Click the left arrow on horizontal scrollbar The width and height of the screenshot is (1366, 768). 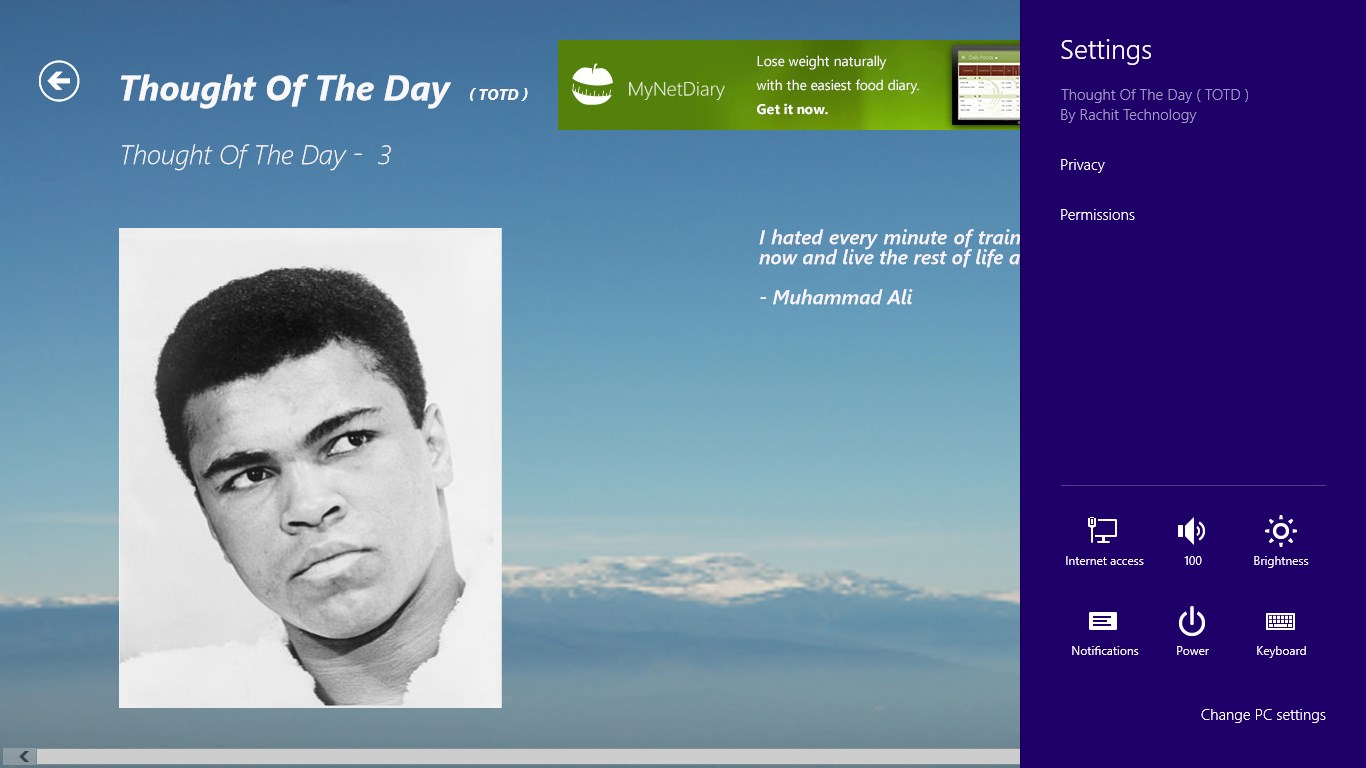pos(20,757)
